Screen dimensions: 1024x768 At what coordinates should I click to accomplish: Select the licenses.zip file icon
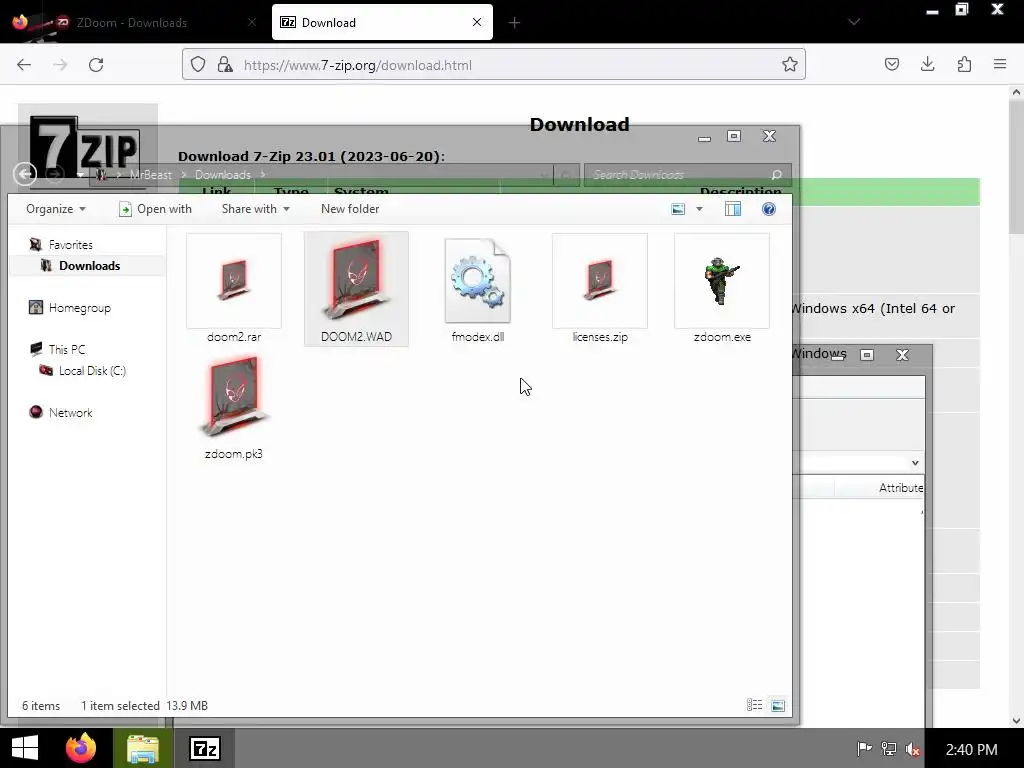point(600,280)
